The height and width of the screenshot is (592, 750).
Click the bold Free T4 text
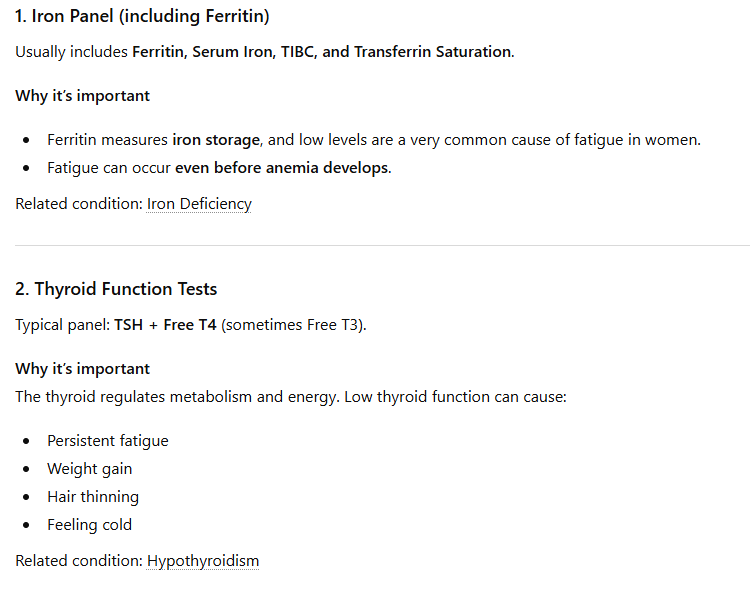click(x=190, y=325)
